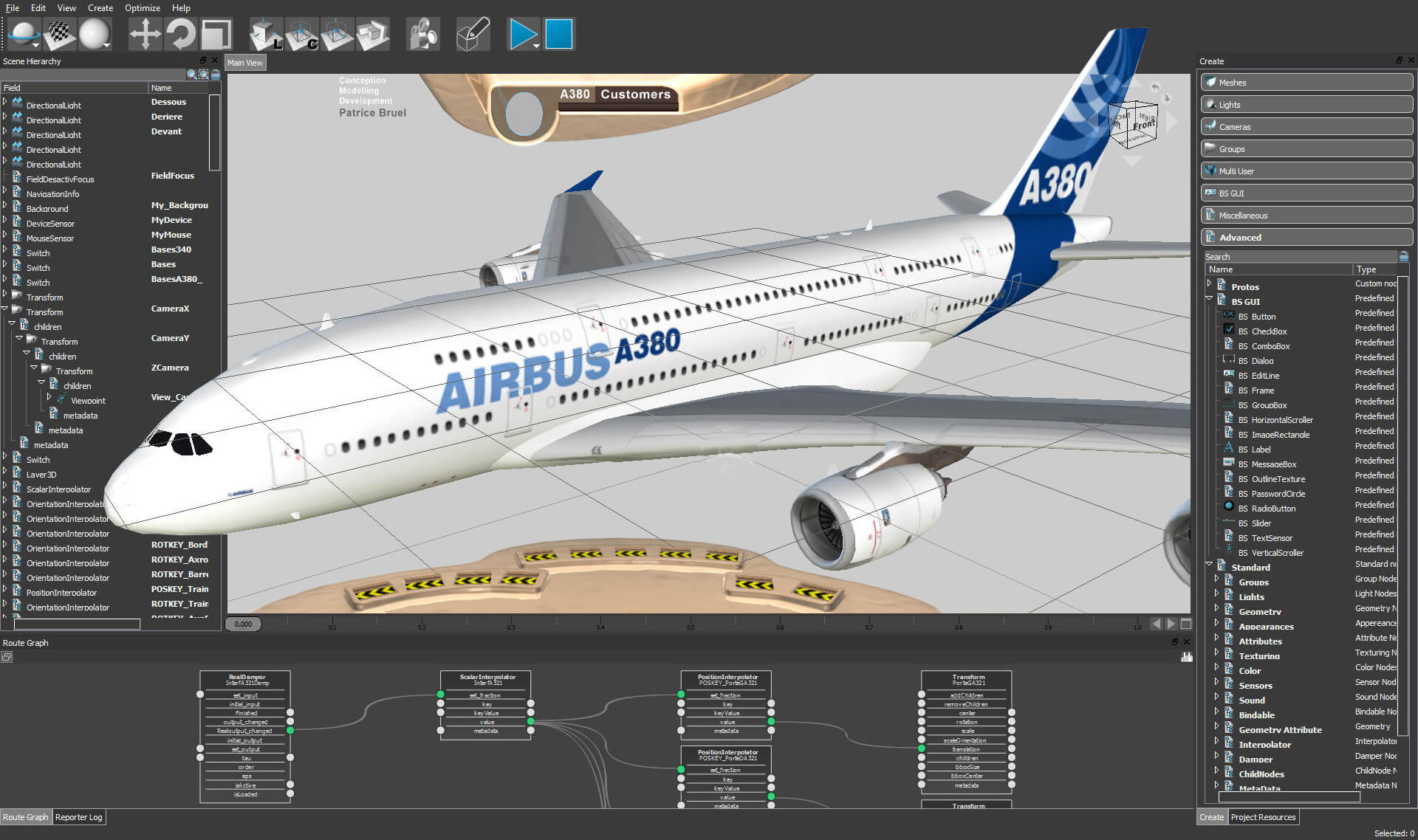Click the Route Graph top-right corner icon
The image size is (1418, 840).
click(x=1186, y=656)
